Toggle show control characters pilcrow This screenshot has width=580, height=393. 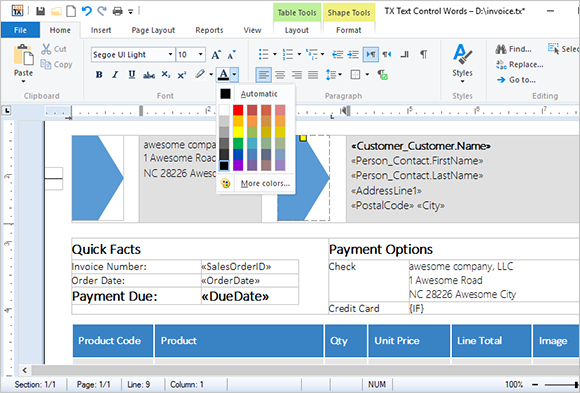click(x=424, y=55)
